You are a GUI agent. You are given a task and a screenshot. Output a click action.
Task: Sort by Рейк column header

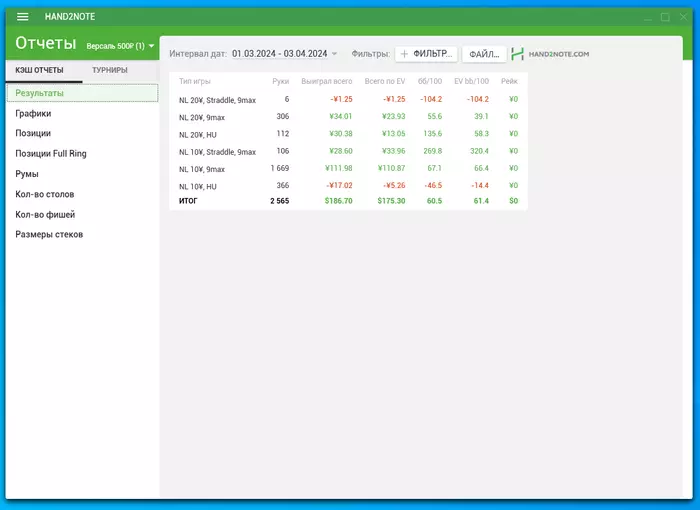pos(509,81)
